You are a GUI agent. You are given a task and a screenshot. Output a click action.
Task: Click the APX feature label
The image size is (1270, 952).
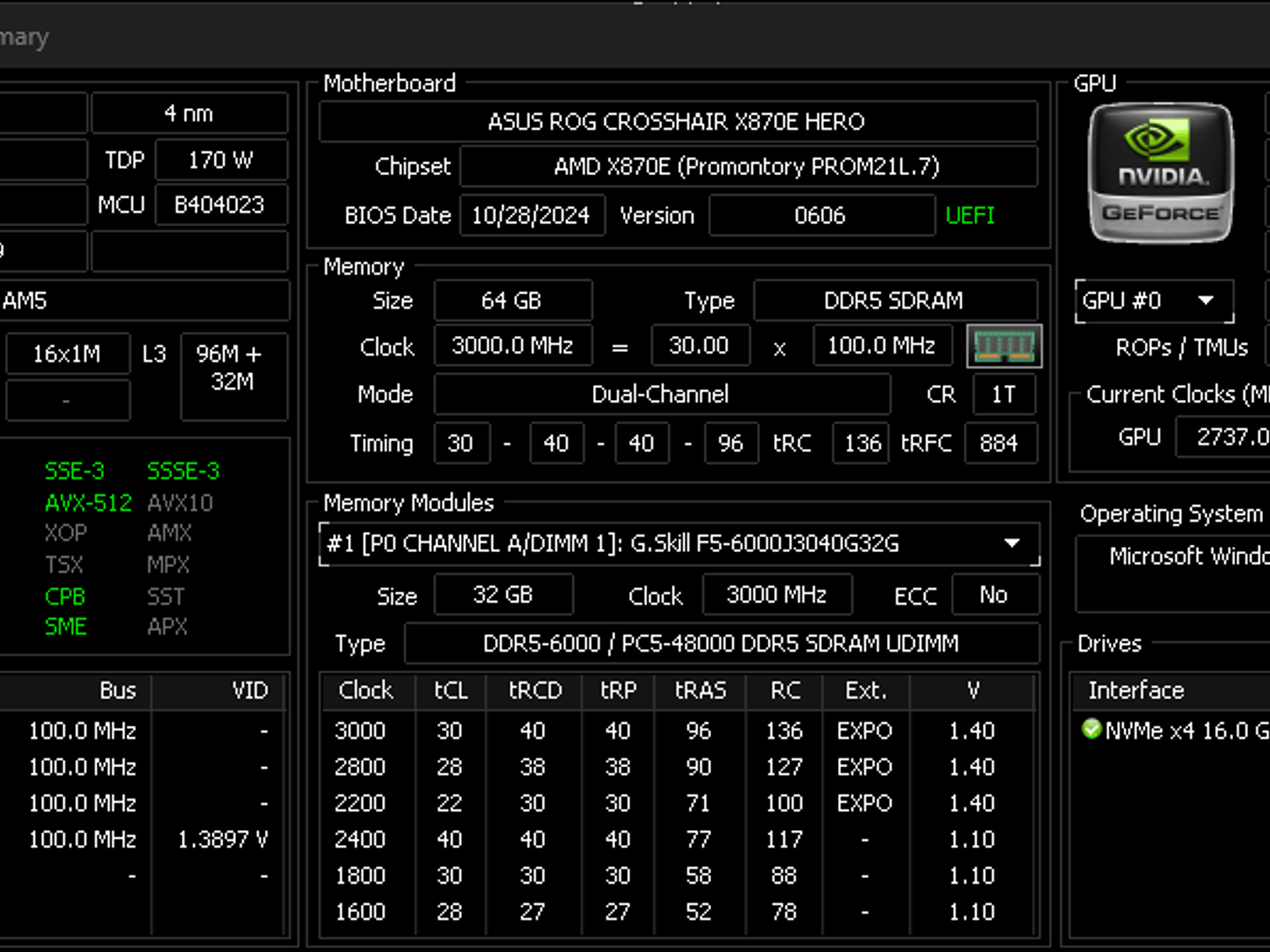pyautogui.click(x=167, y=627)
